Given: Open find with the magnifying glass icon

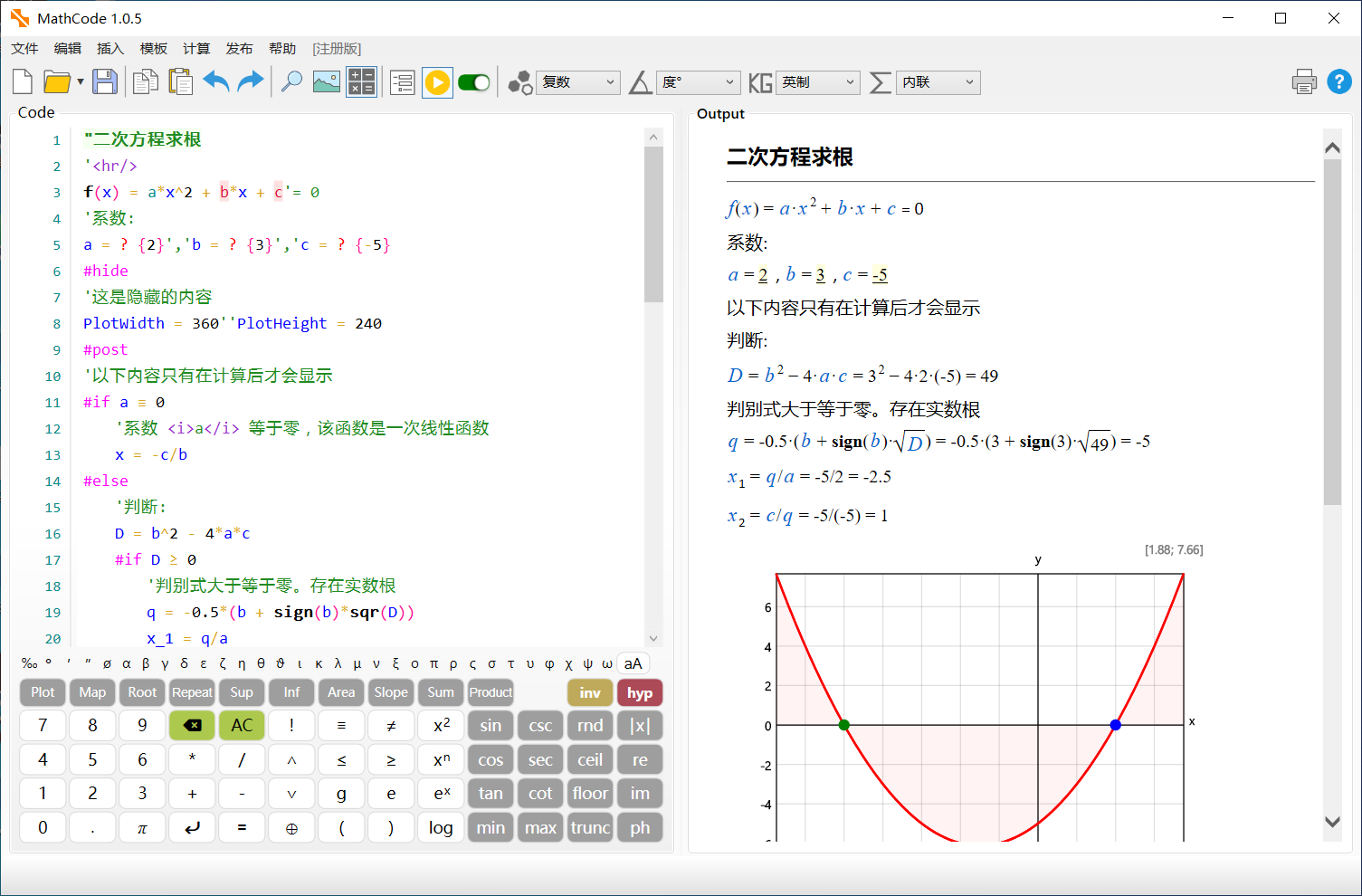Looking at the screenshot, I should [x=291, y=82].
